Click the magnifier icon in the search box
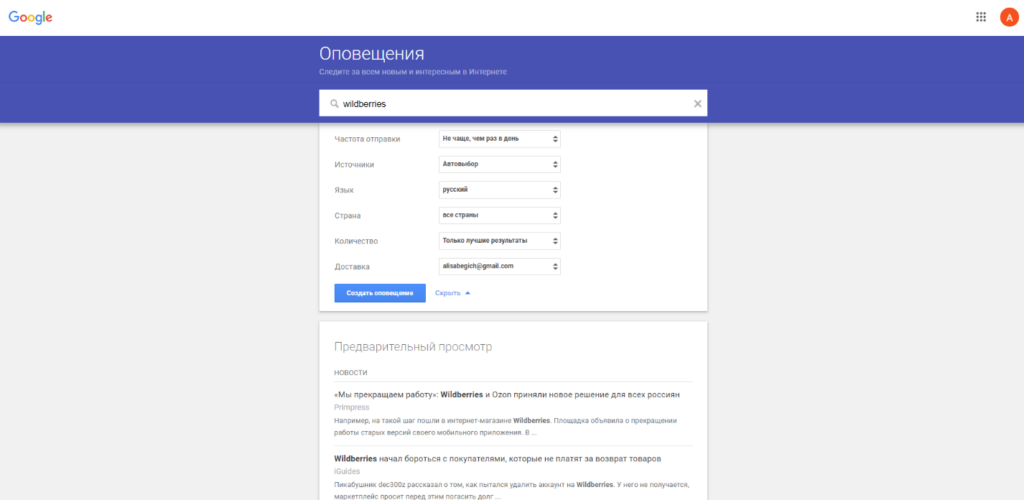Screen dimensions: 1024x500 (334, 104)
